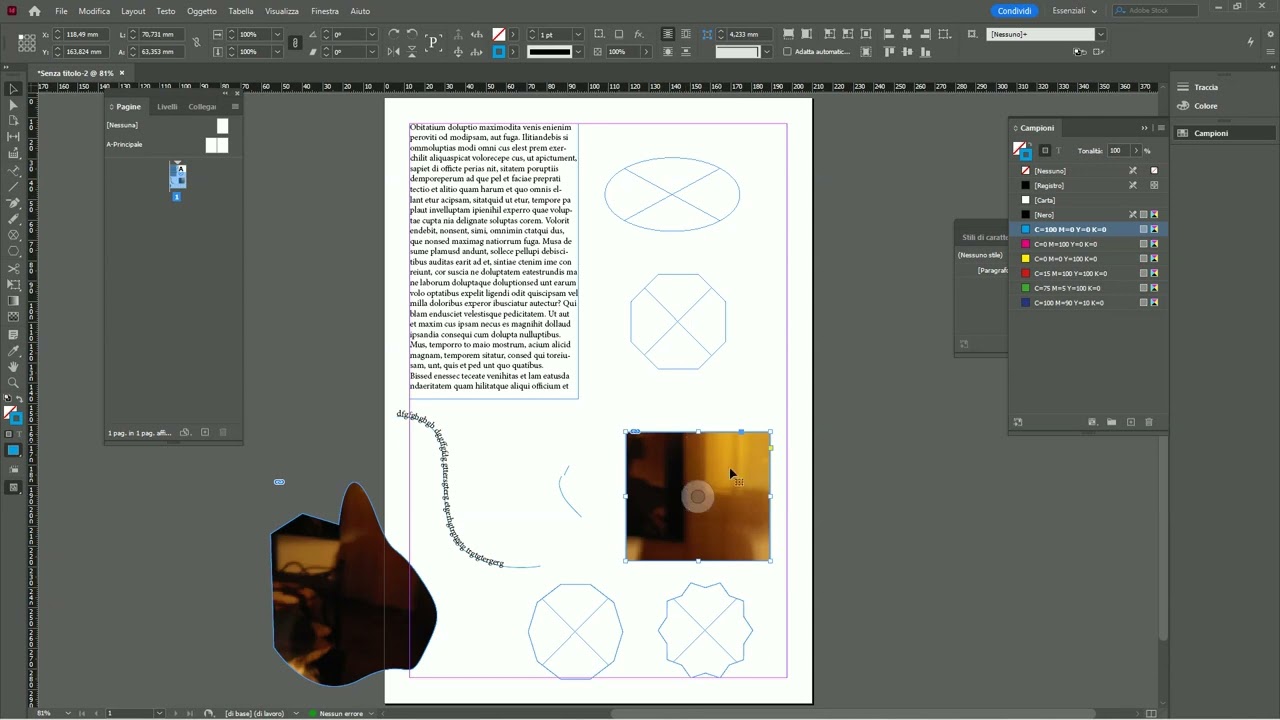Select the Scissors tool
This screenshot has height=720, width=1280.
[x=13, y=268]
